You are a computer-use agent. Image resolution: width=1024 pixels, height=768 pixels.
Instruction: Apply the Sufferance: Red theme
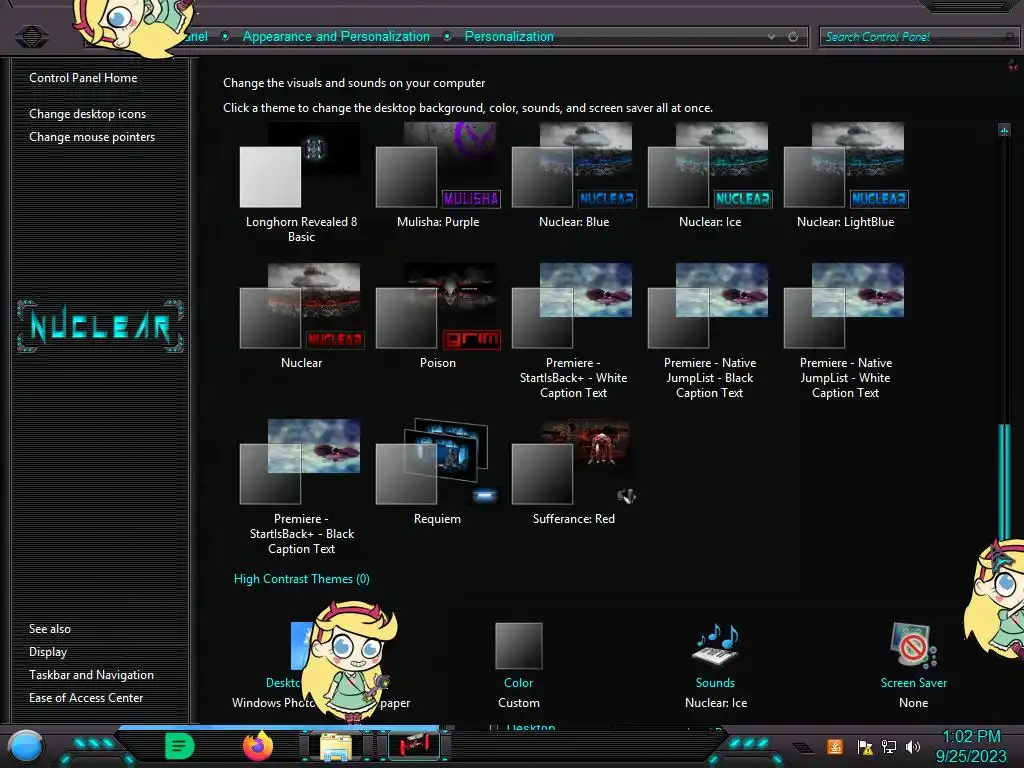[573, 472]
